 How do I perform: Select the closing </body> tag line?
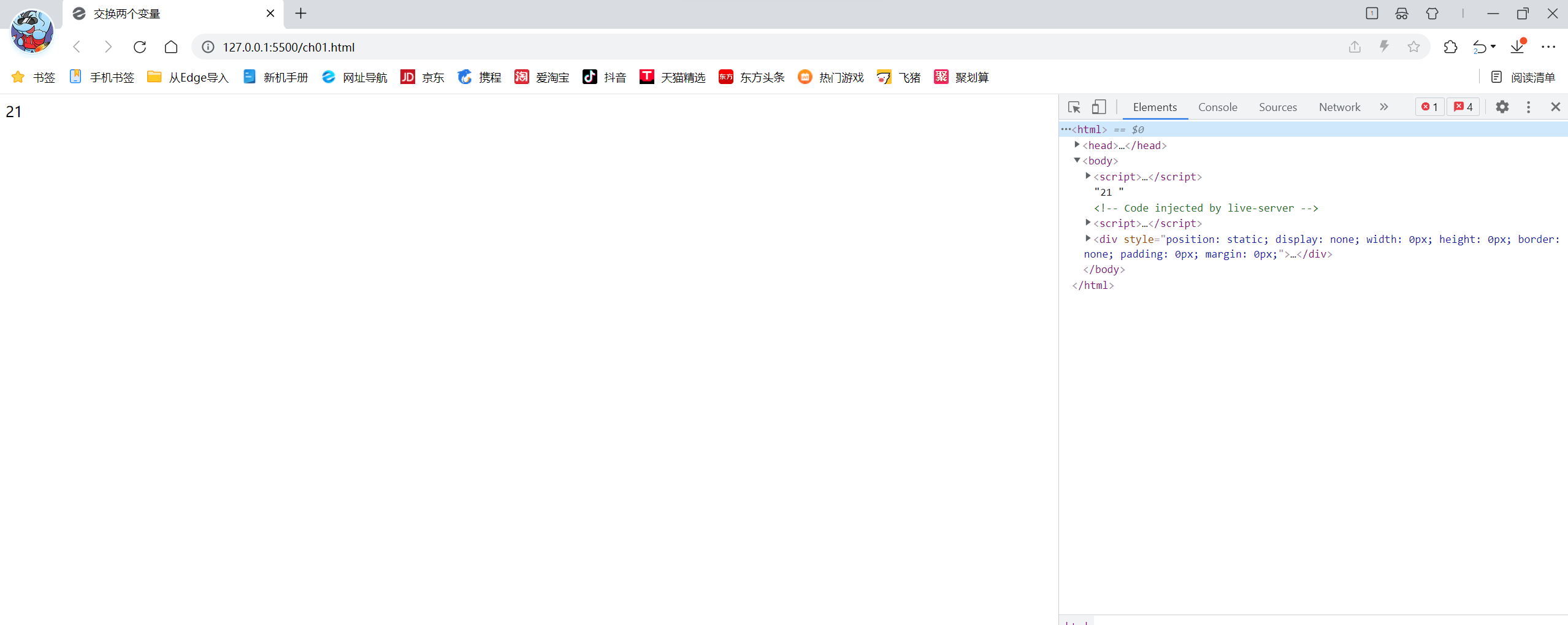(1104, 269)
